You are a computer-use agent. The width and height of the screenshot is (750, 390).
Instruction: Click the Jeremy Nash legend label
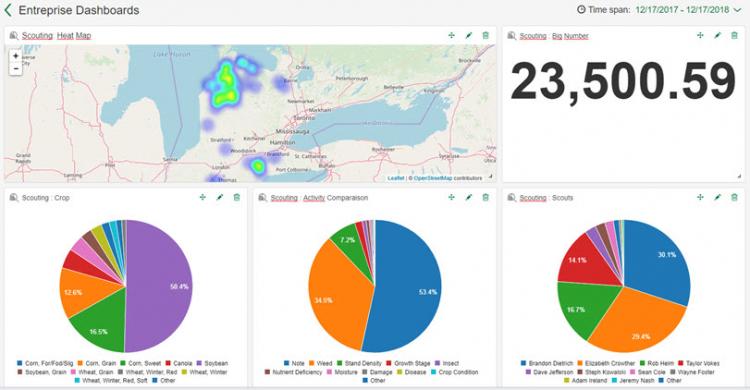[636, 381]
